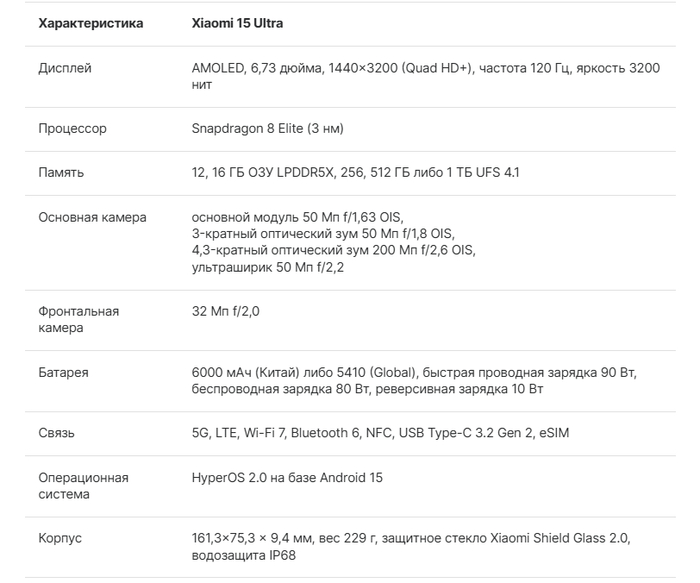Viewport: 700px width, 583px height.
Task: Select the "Фронтальная камера" row label
Action: 78,320
